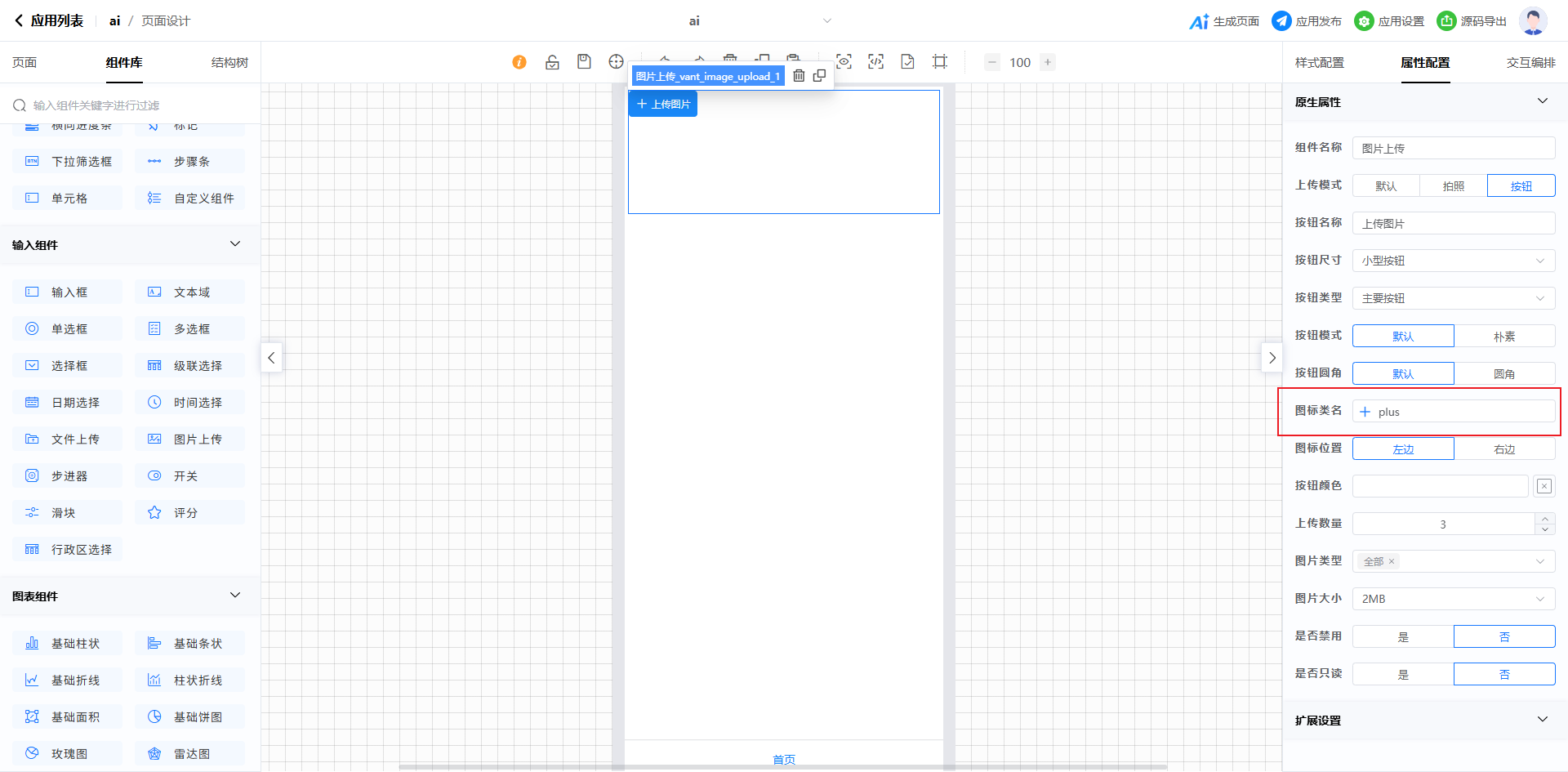This screenshot has height=772, width=1568.
Task: Click the 源码导出 export icon
Action: point(1446,21)
